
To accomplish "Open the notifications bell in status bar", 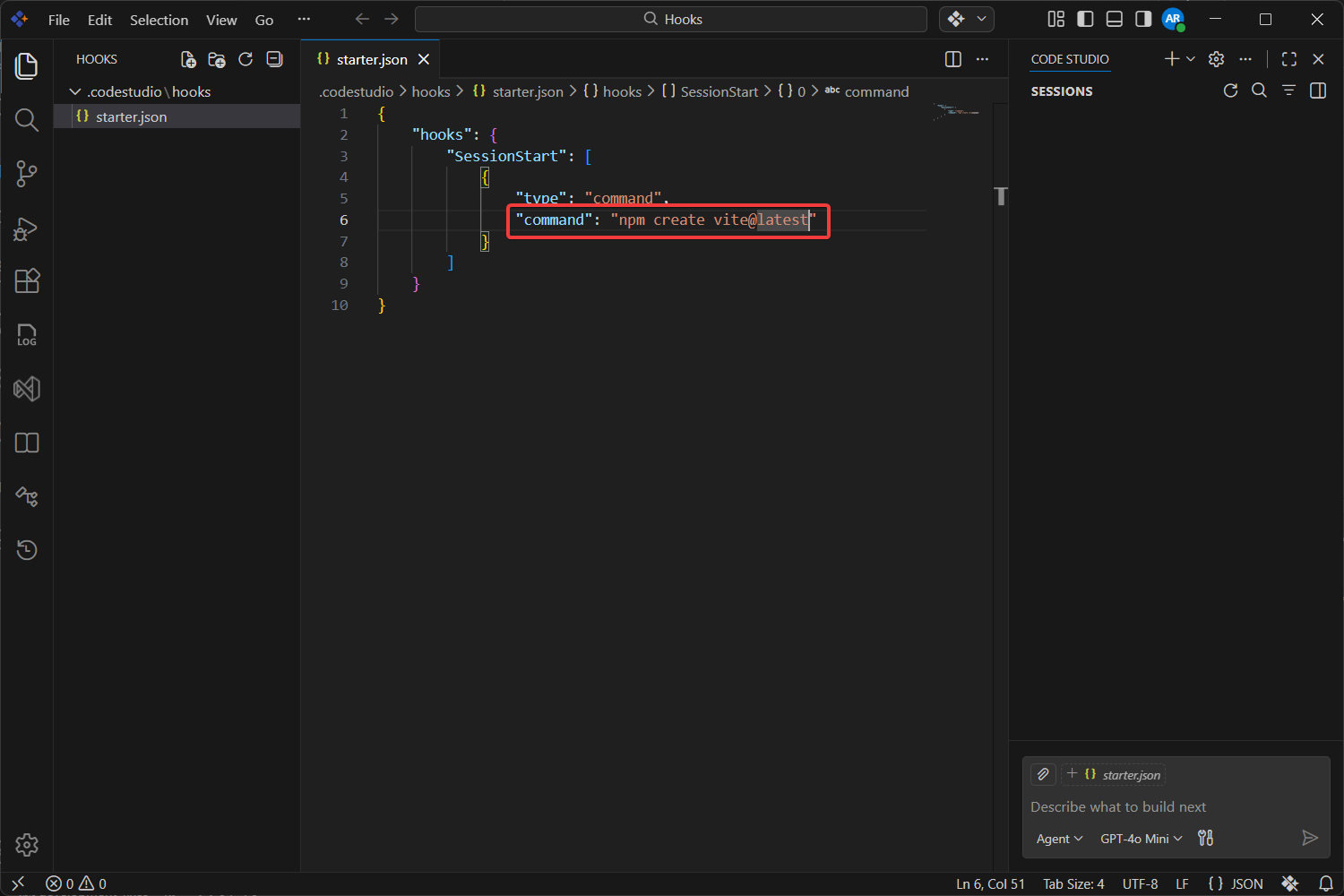I will point(1325,883).
